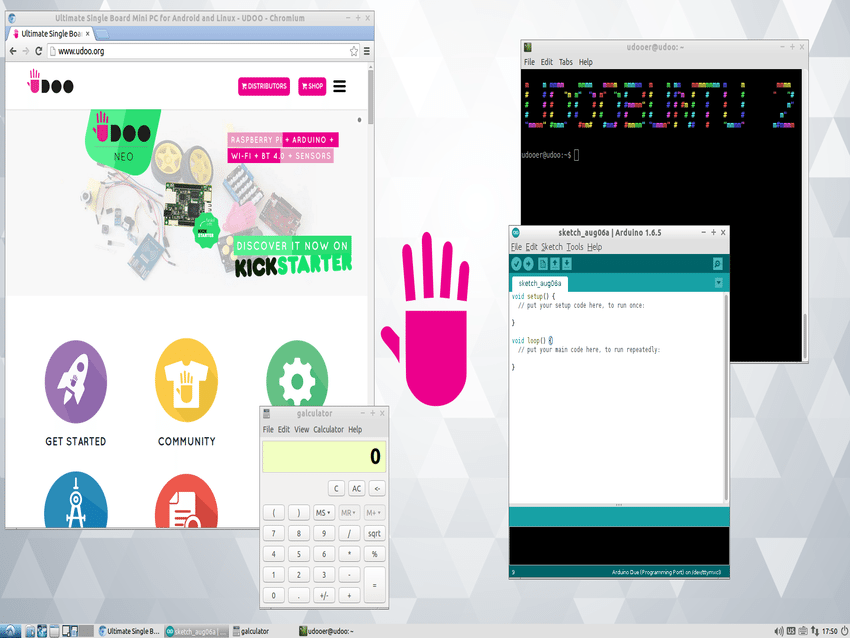Select the sketch_aug06a tab in Arduino

tap(539, 283)
